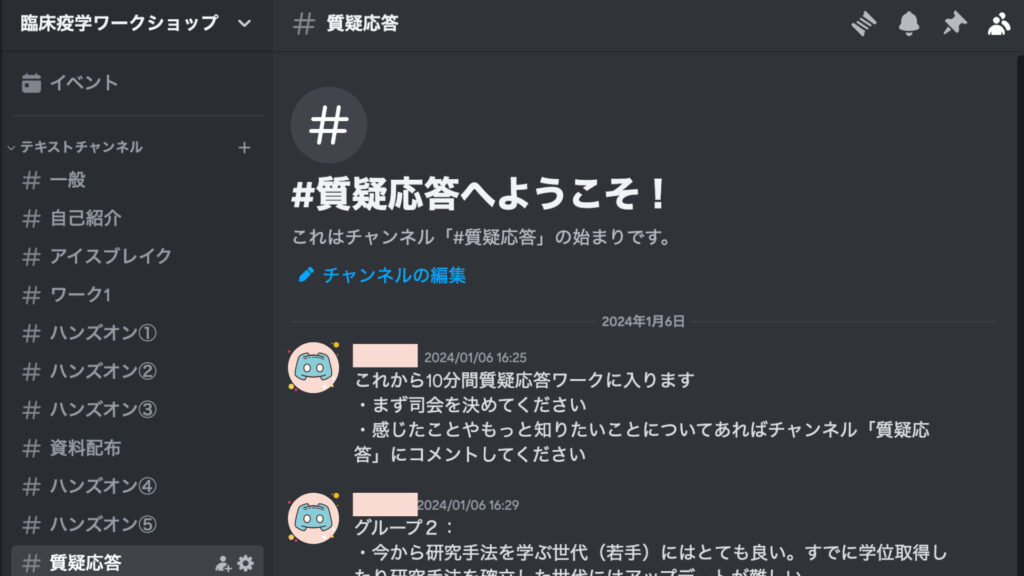The height and width of the screenshot is (576, 1024).
Task: Select the 資料配布 channel
Action: (x=137, y=448)
